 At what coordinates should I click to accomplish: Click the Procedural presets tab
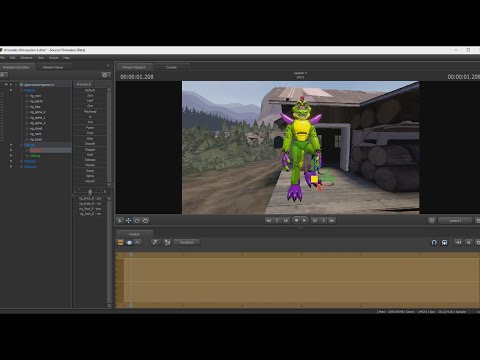pos(84,84)
